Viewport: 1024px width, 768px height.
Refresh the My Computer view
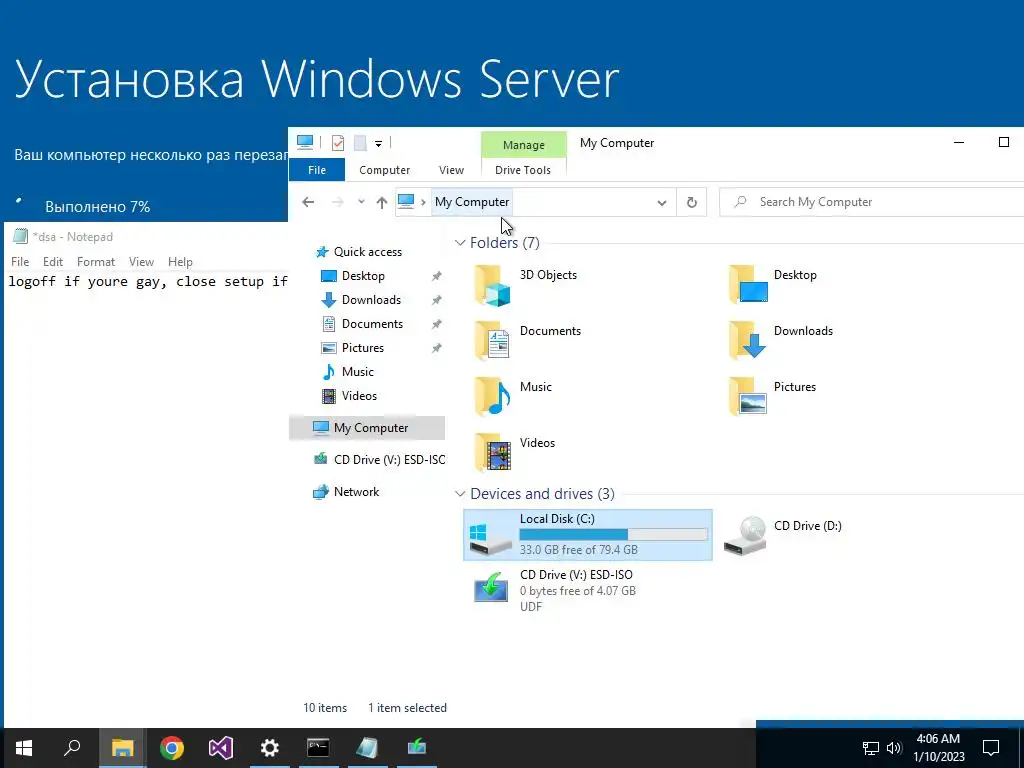tap(692, 202)
